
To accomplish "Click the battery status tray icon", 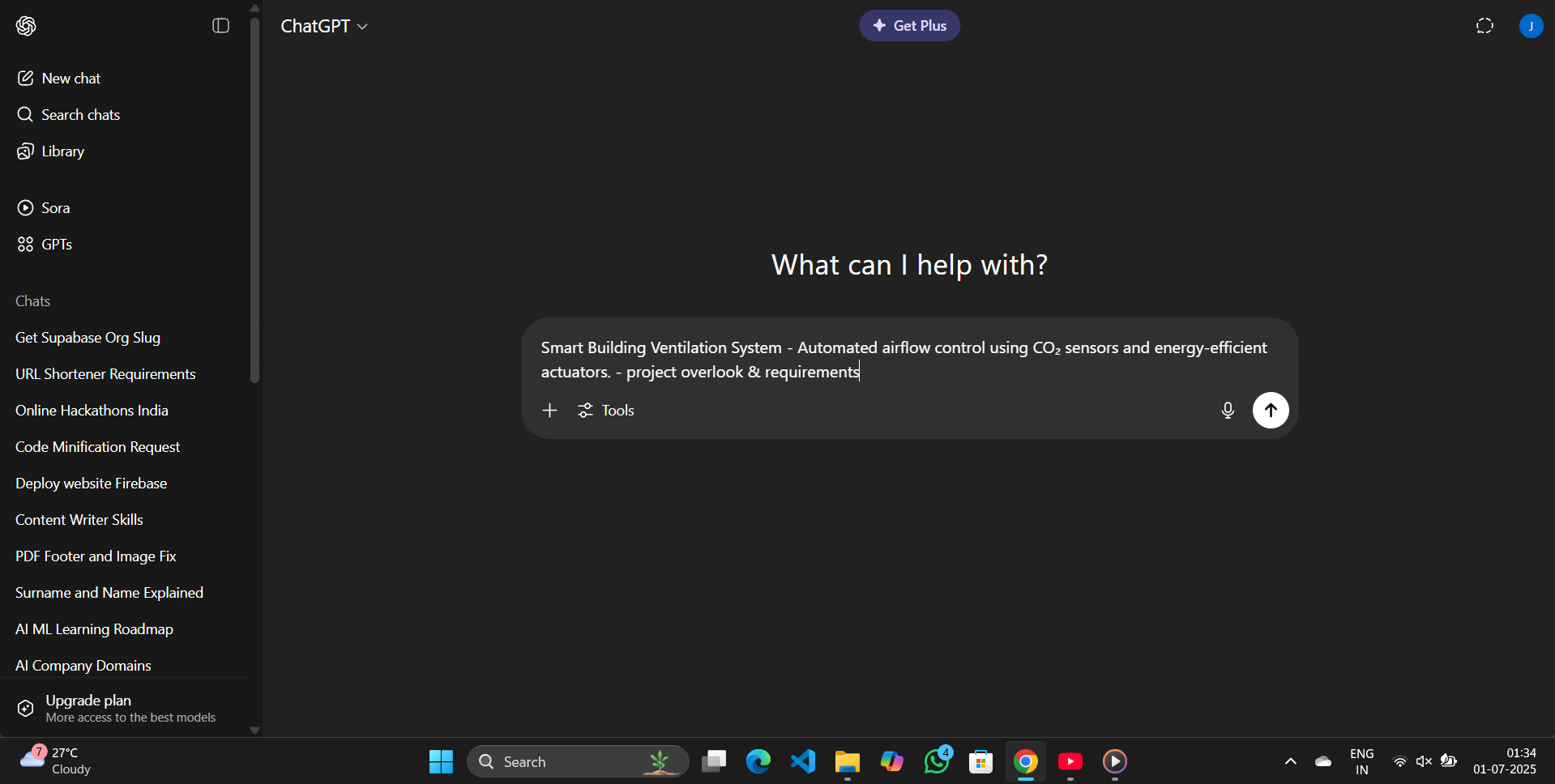I will [1449, 761].
